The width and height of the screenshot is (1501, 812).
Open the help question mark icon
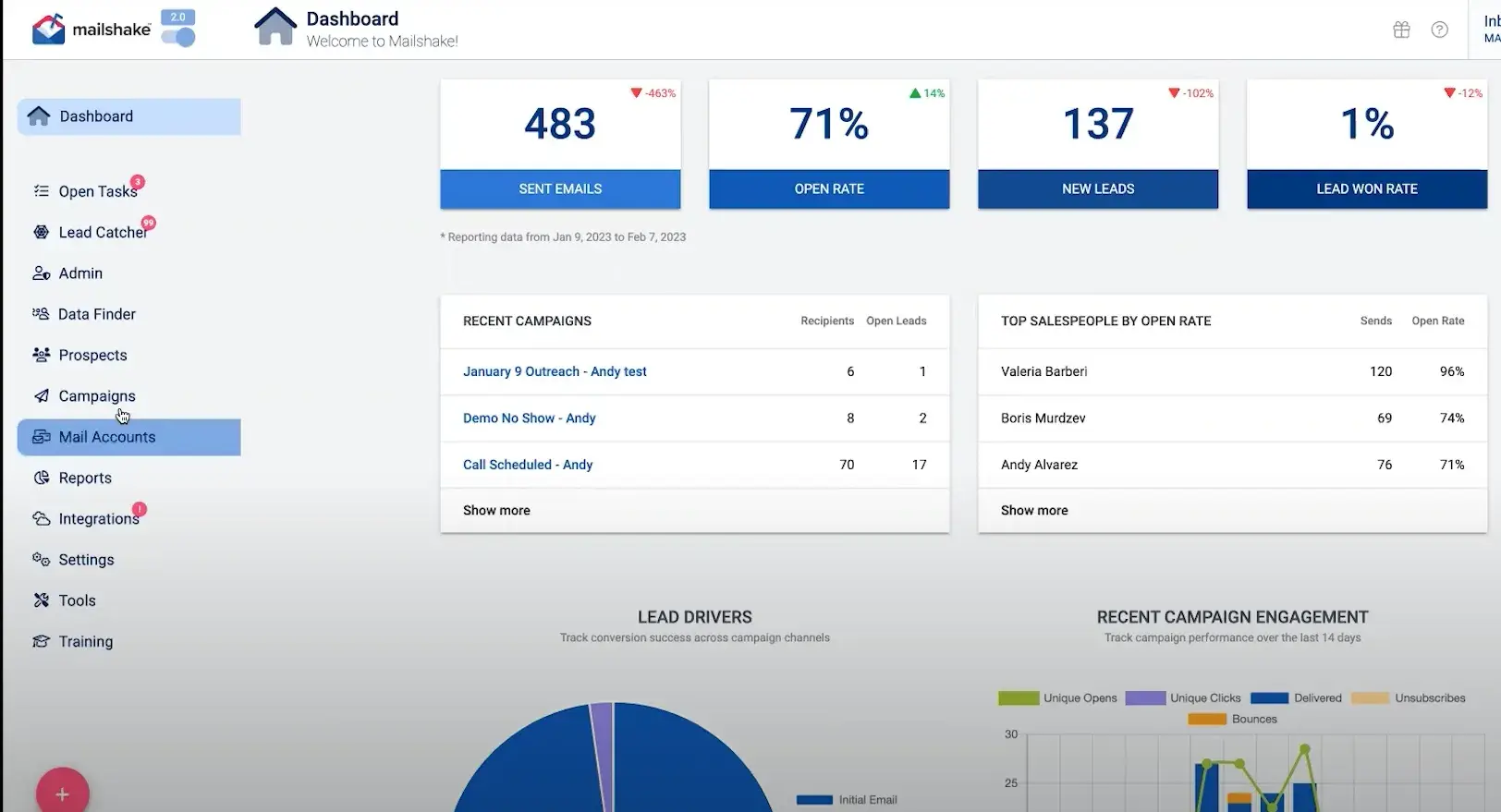(1439, 30)
